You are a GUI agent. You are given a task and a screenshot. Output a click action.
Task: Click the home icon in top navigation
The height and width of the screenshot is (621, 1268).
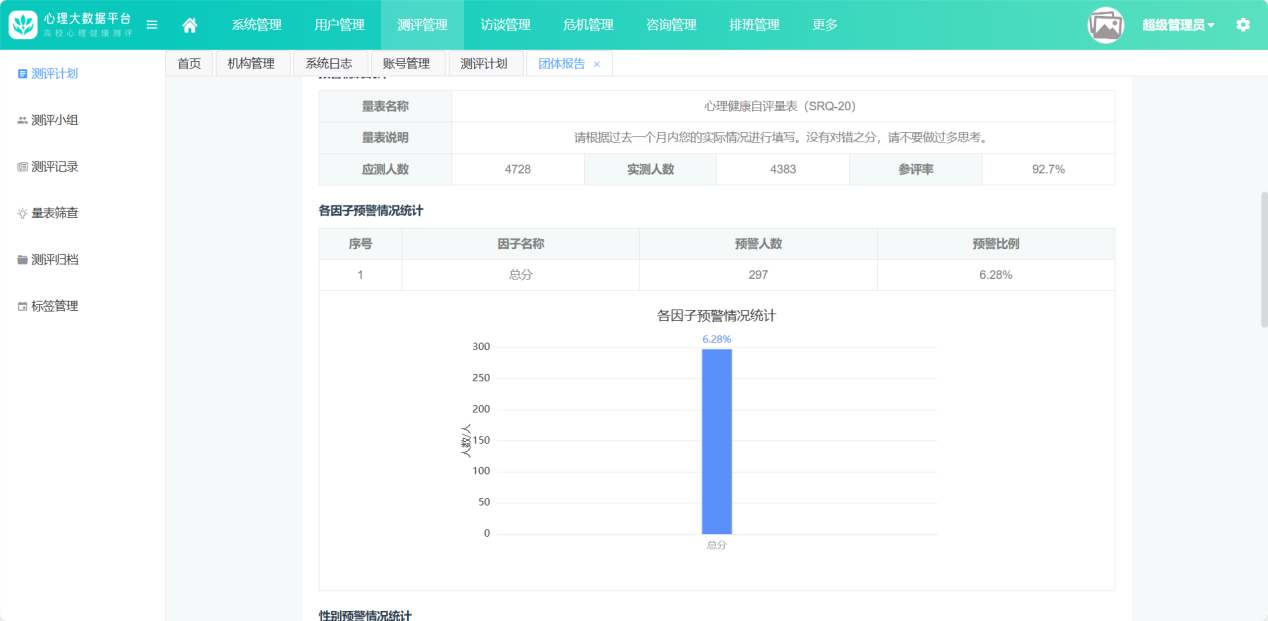point(190,25)
